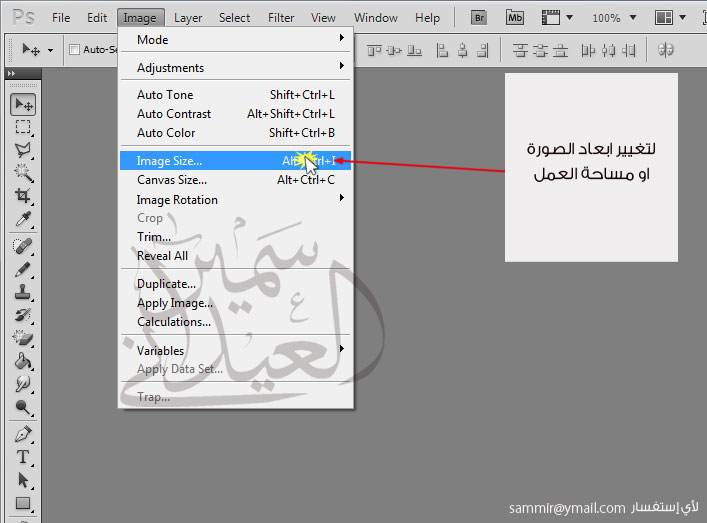
Task: Launch Adobe Bridge with the Br icon
Action: (479, 18)
